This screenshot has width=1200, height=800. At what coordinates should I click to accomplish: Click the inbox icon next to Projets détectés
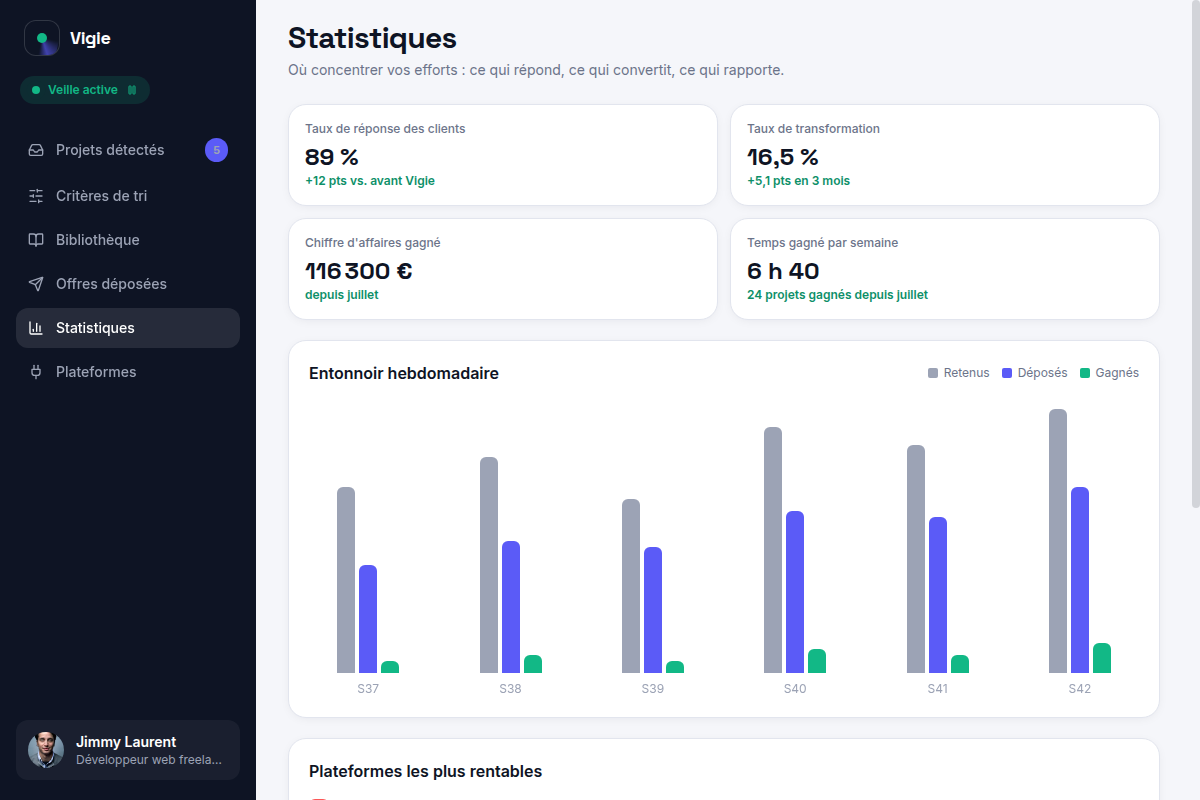click(x=36, y=150)
